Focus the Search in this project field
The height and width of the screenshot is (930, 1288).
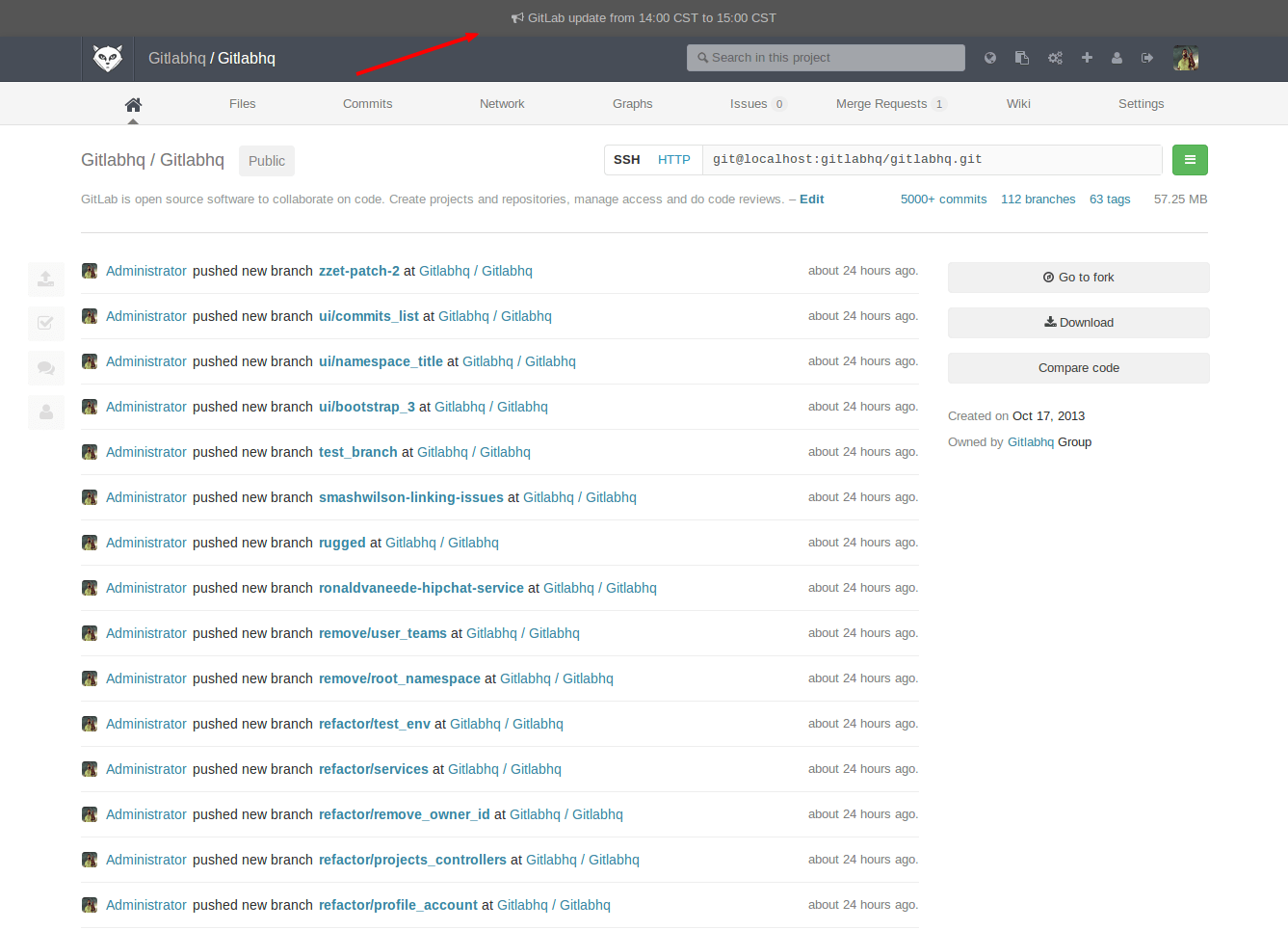pyautogui.click(x=826, y=58)
